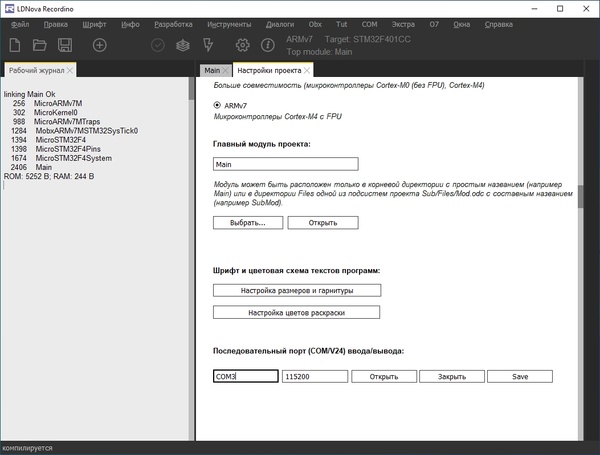Click Настройка цветов раскраски button
Viewport: 600px width, 455px height.
click(296, 312)
